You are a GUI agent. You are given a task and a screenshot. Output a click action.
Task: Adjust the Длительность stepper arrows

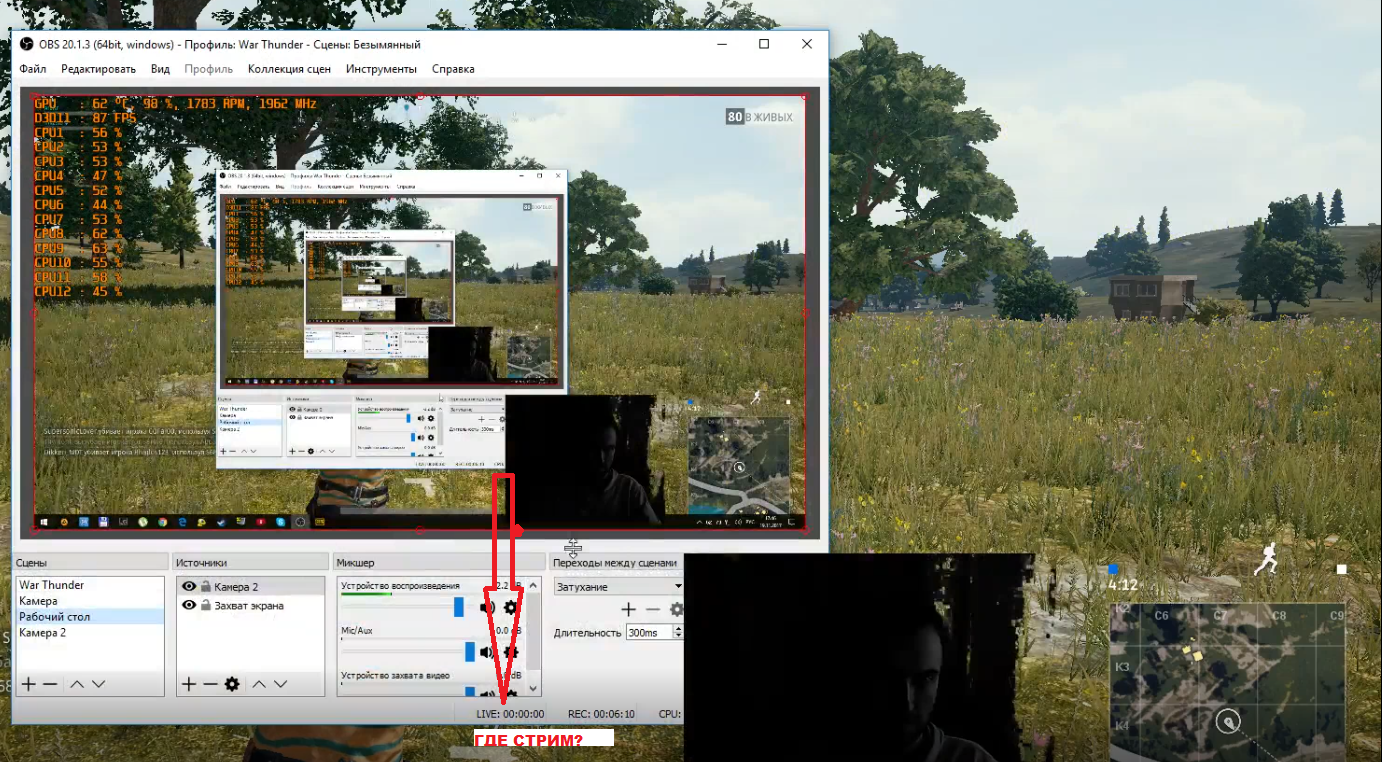tap(679, 632)
